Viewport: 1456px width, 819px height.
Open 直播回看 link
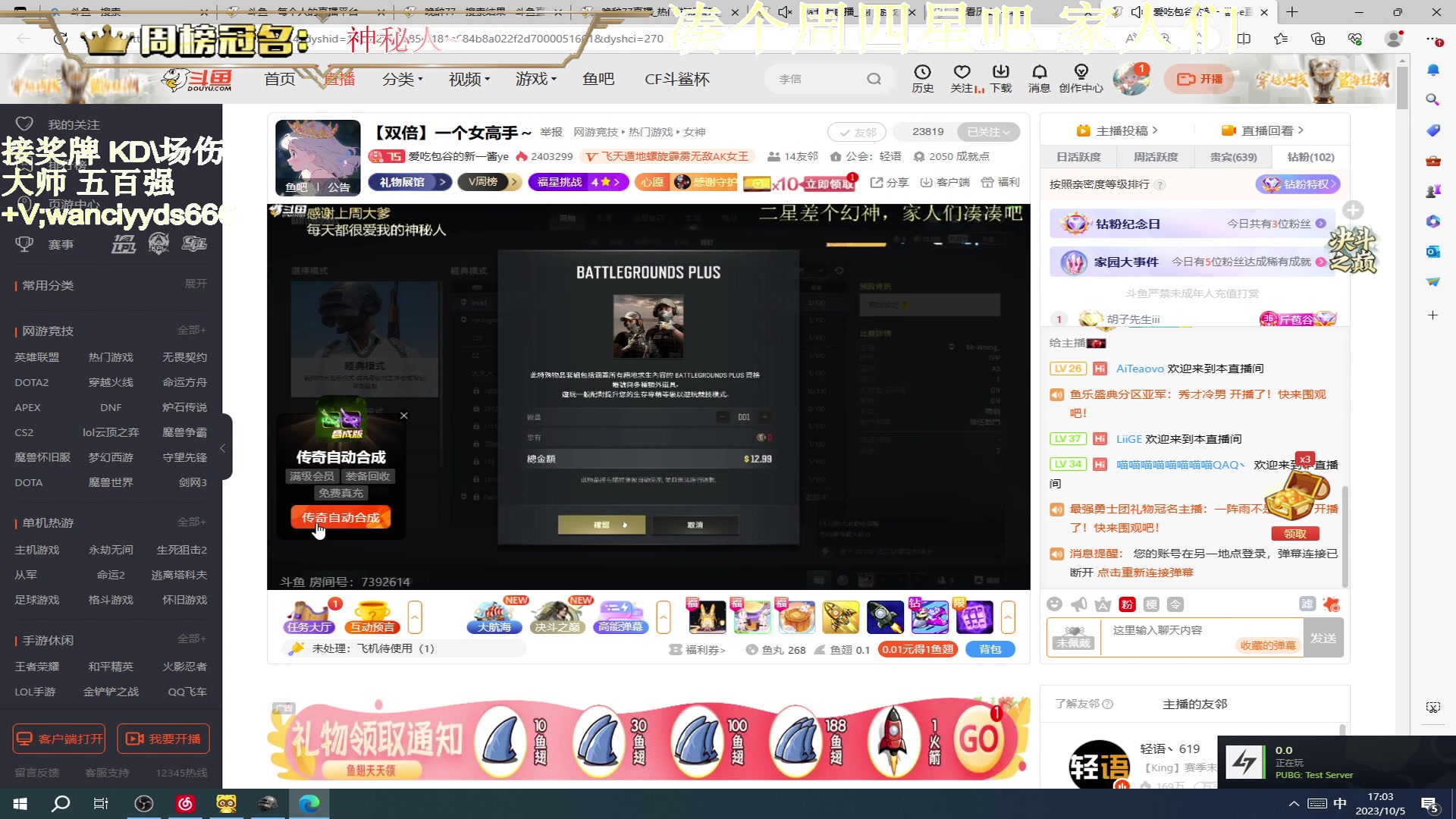coord(1263,130)
